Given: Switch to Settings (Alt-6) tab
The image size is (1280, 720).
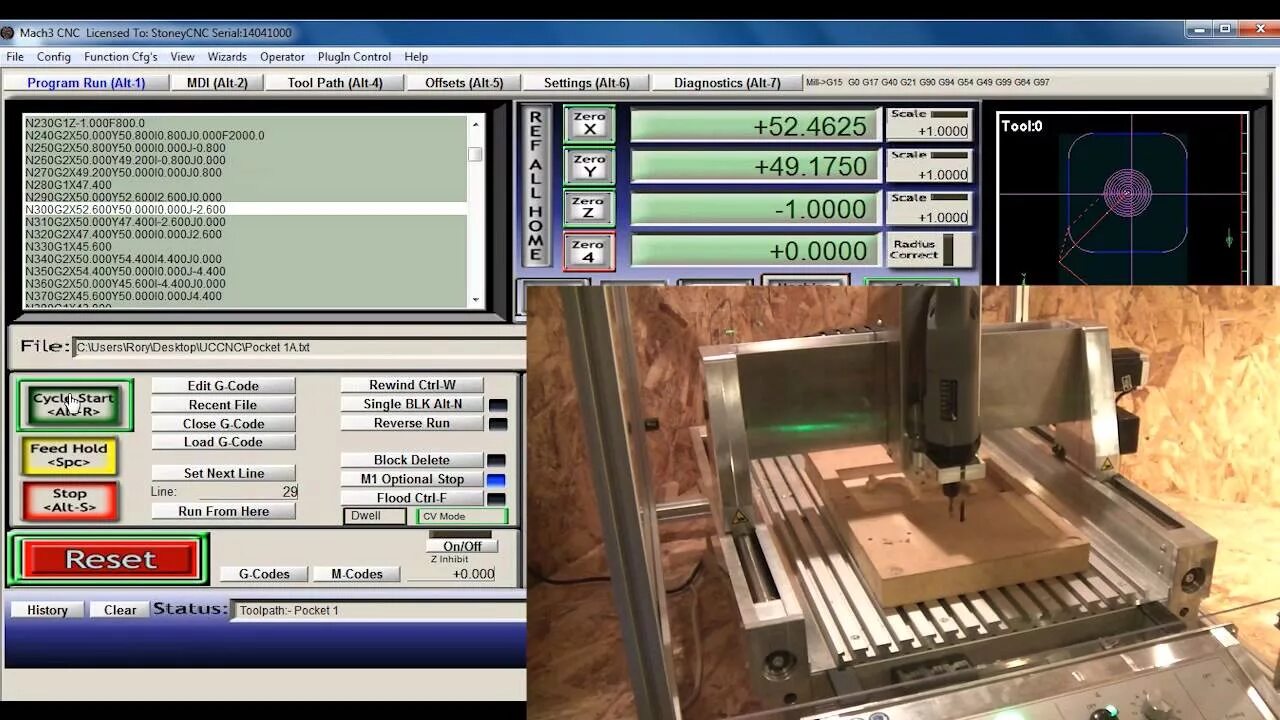Looking at the screenshot, I should pos(587,83).
